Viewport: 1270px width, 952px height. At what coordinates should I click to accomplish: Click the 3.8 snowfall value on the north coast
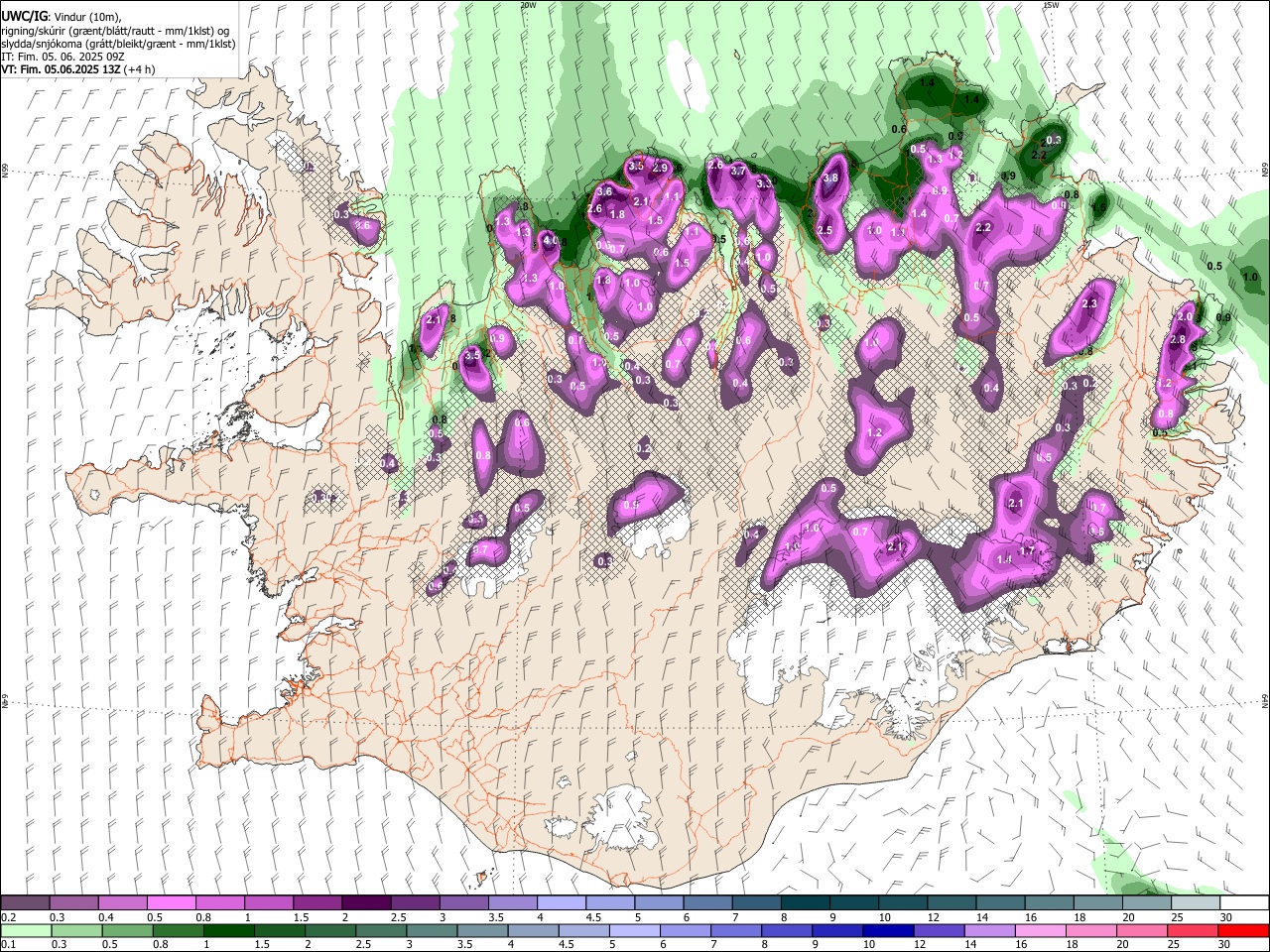pyautogui.click(x=831, y=178)
